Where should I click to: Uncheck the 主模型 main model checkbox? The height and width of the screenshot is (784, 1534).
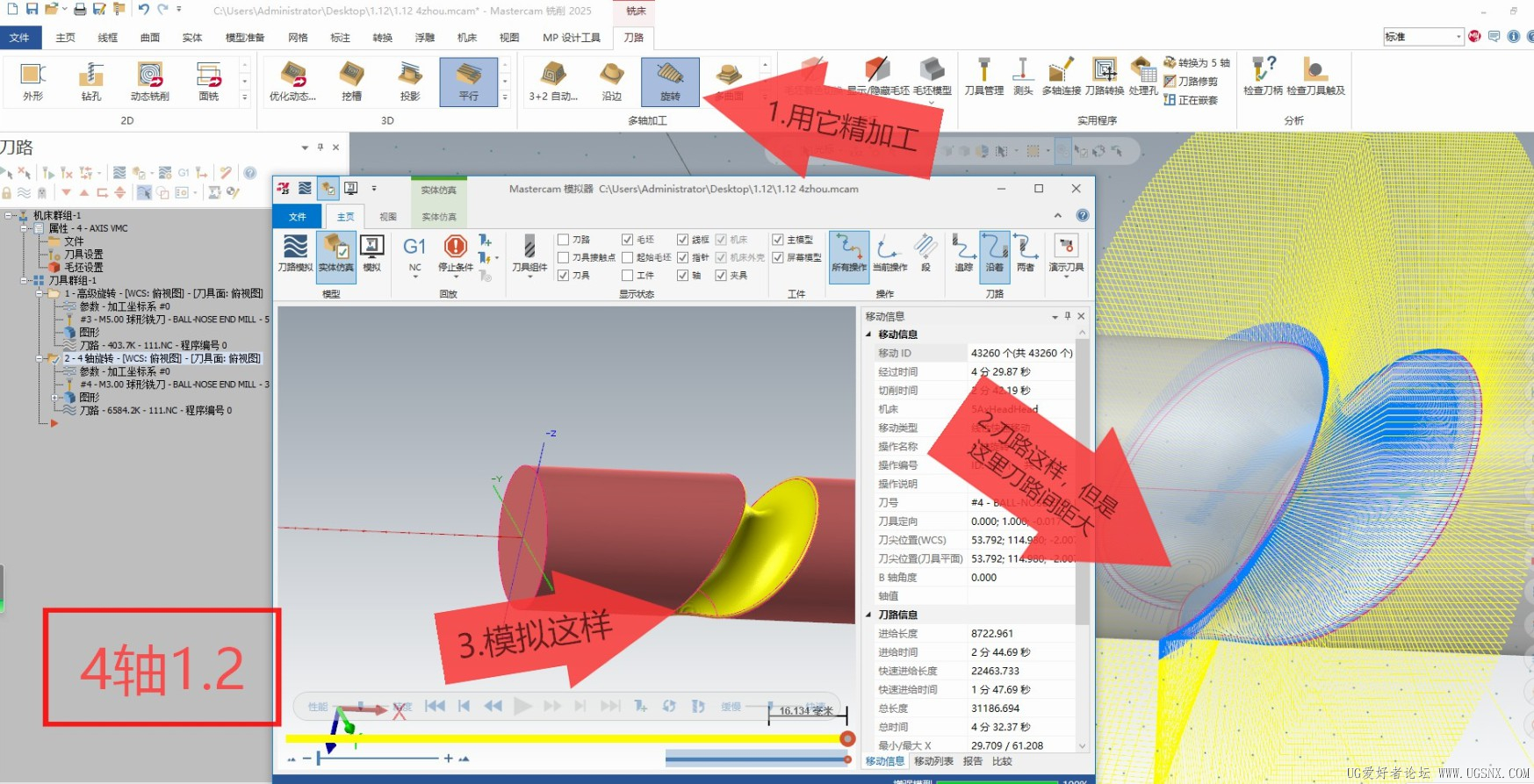click(x=777, y=240)
